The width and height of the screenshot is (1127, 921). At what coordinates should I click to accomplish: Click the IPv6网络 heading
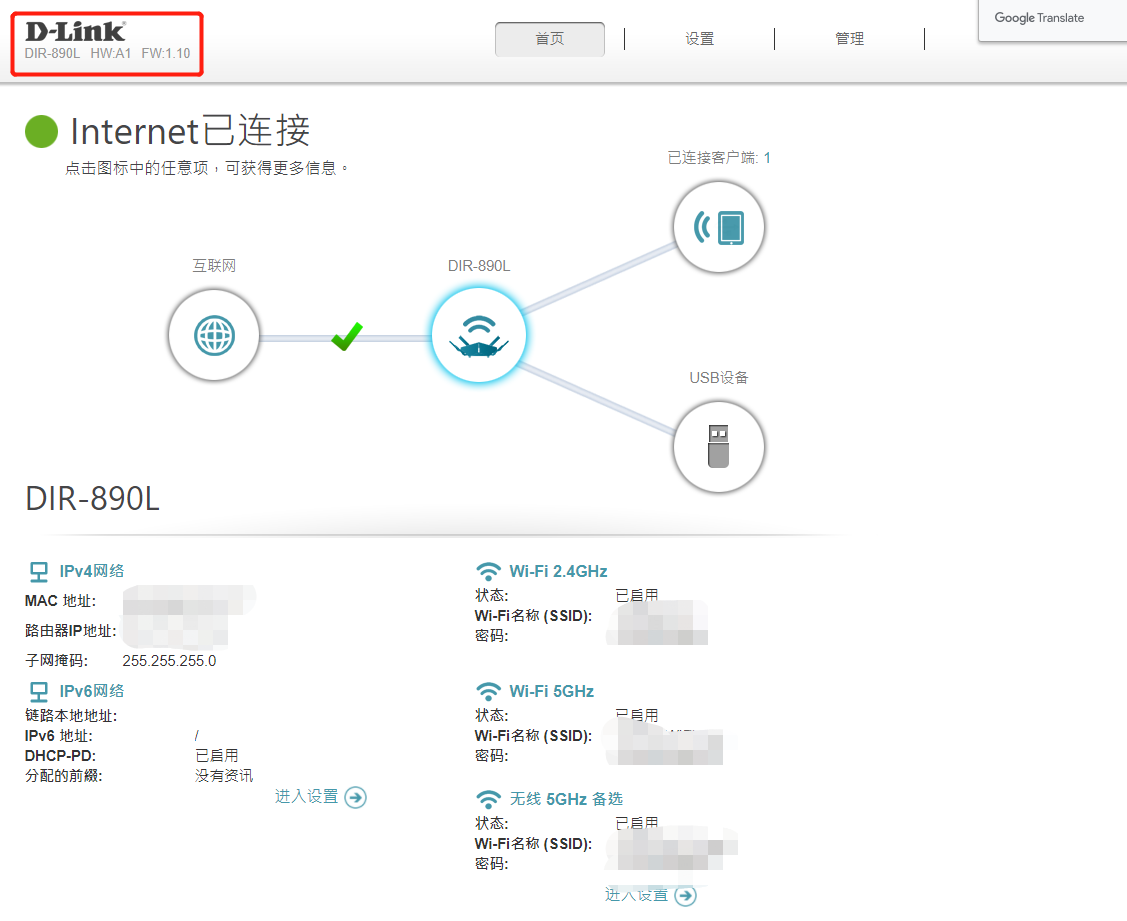pyautogui.click(x=91, y=691)
